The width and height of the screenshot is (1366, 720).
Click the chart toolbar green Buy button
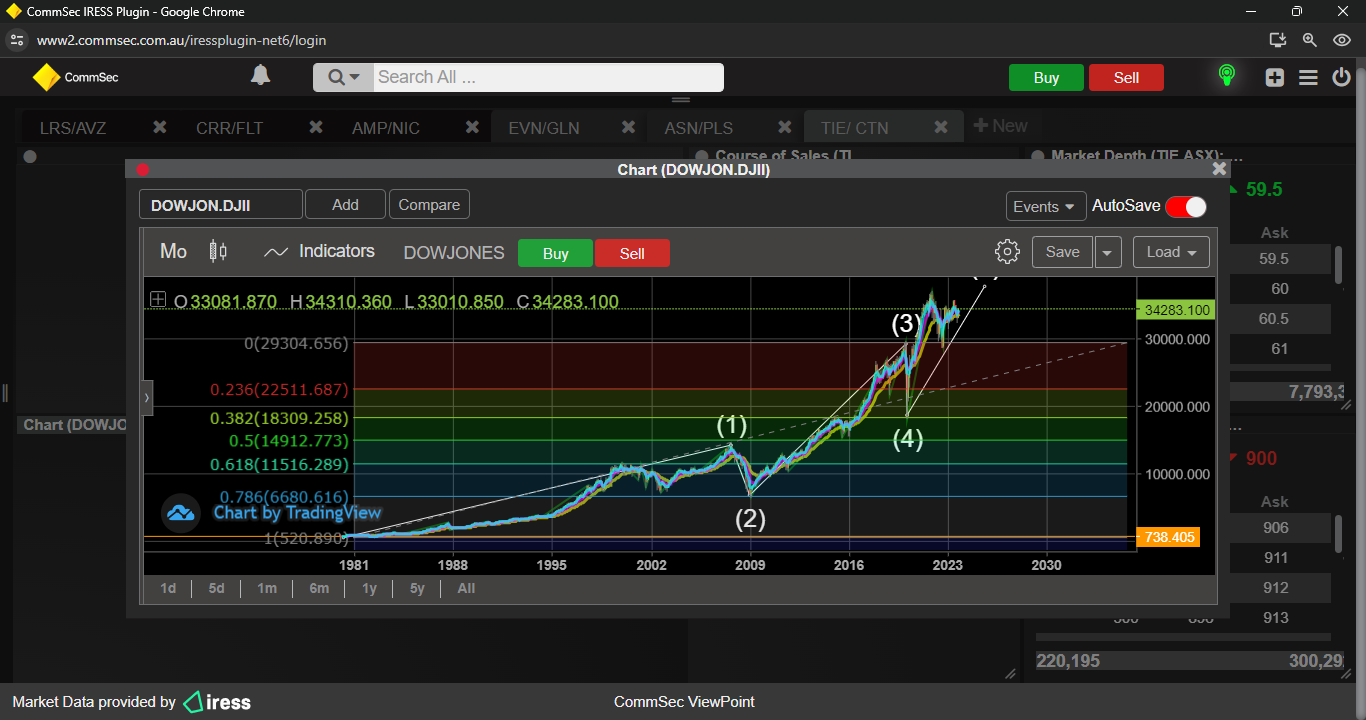[555, 253]
